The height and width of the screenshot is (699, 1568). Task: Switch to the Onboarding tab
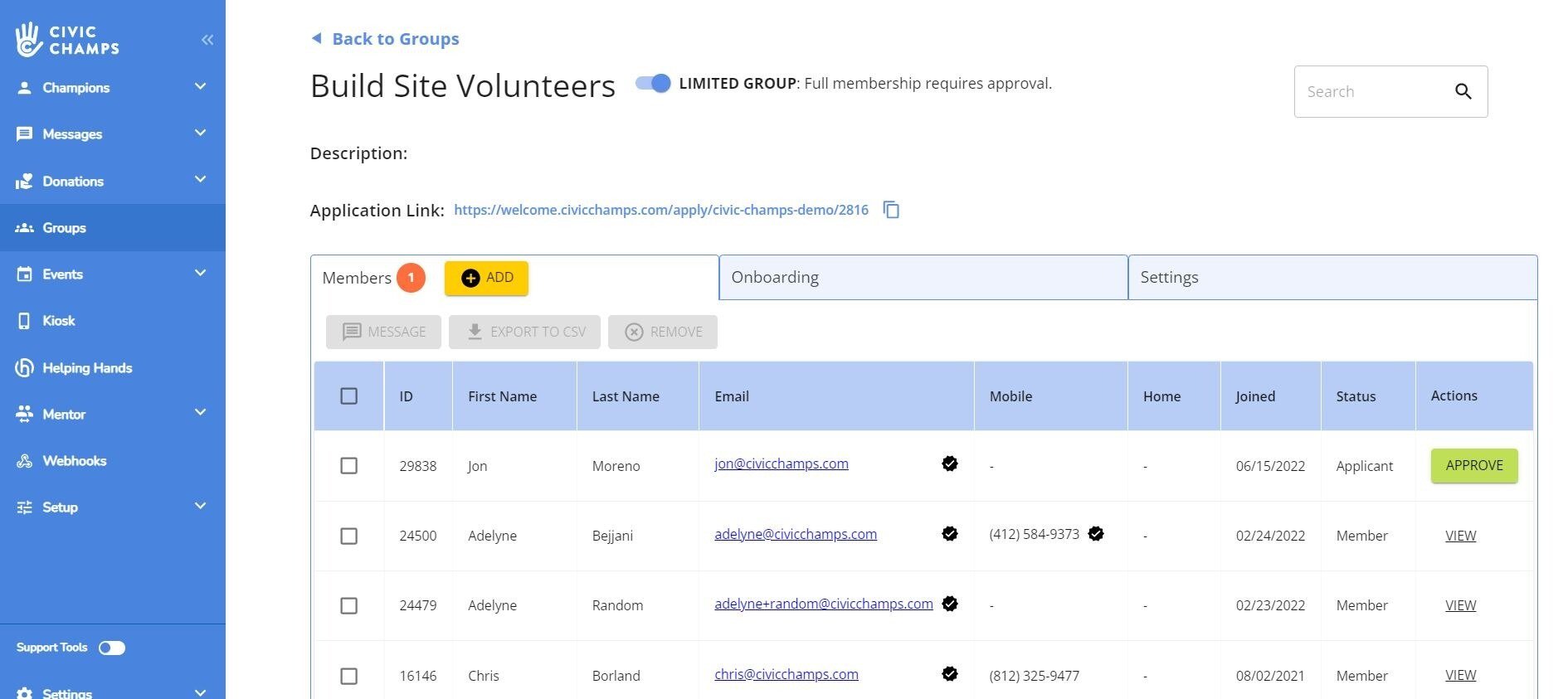tap(923, 278)
